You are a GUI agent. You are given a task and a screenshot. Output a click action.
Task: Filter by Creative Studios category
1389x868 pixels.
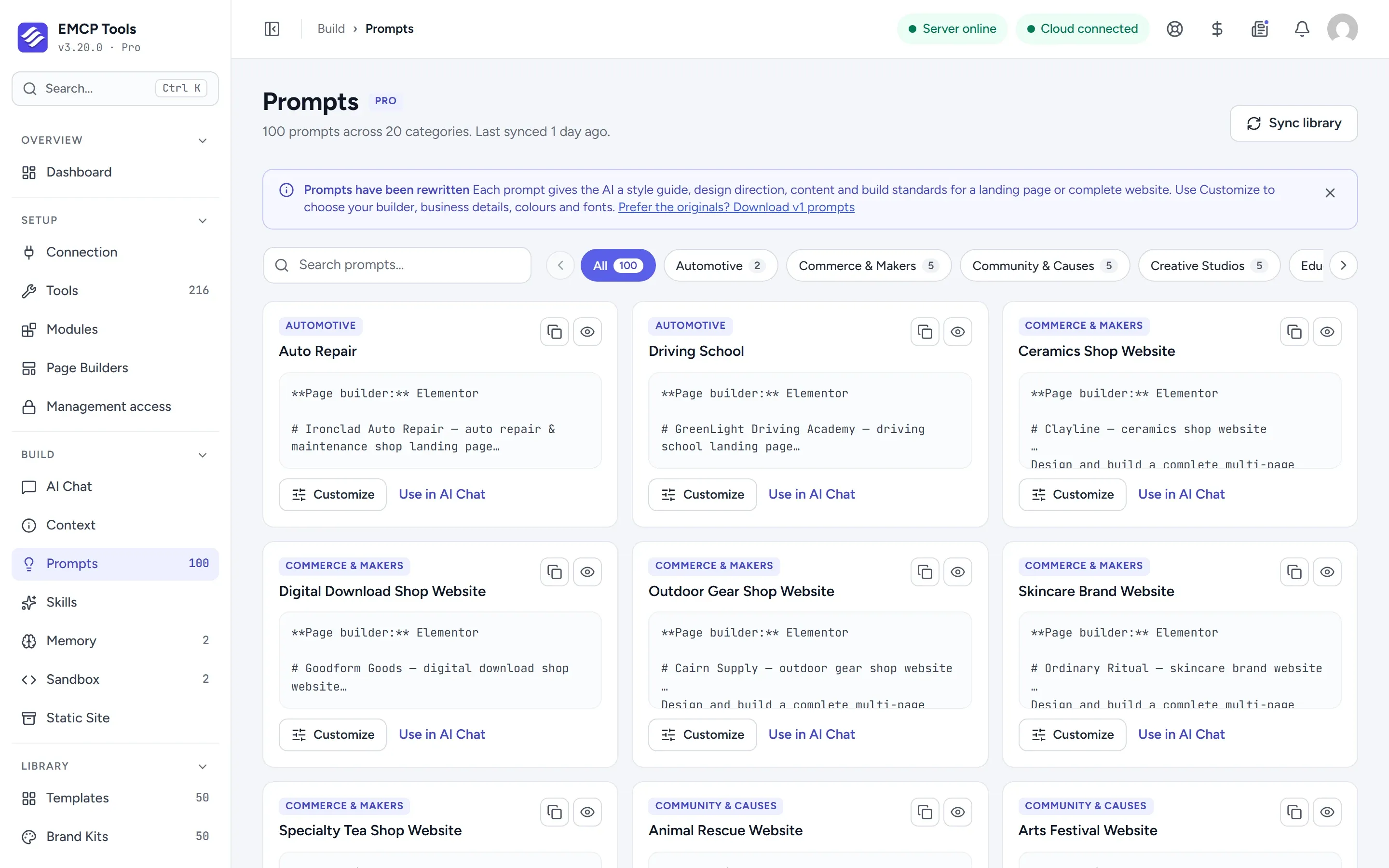pos(1209,265)
